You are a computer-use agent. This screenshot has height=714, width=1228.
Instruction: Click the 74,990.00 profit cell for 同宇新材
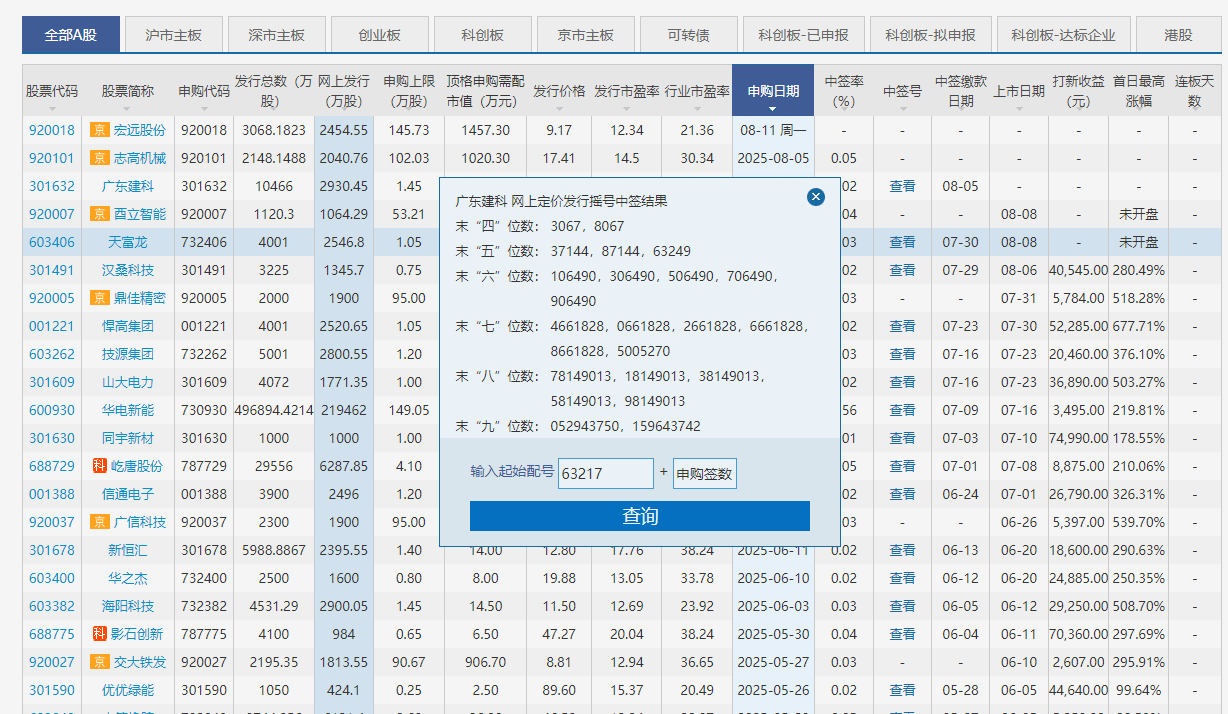click(1078, 438)
